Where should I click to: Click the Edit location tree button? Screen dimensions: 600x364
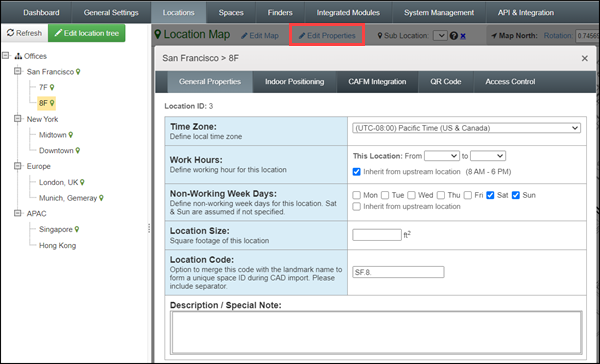click(87, 33)
